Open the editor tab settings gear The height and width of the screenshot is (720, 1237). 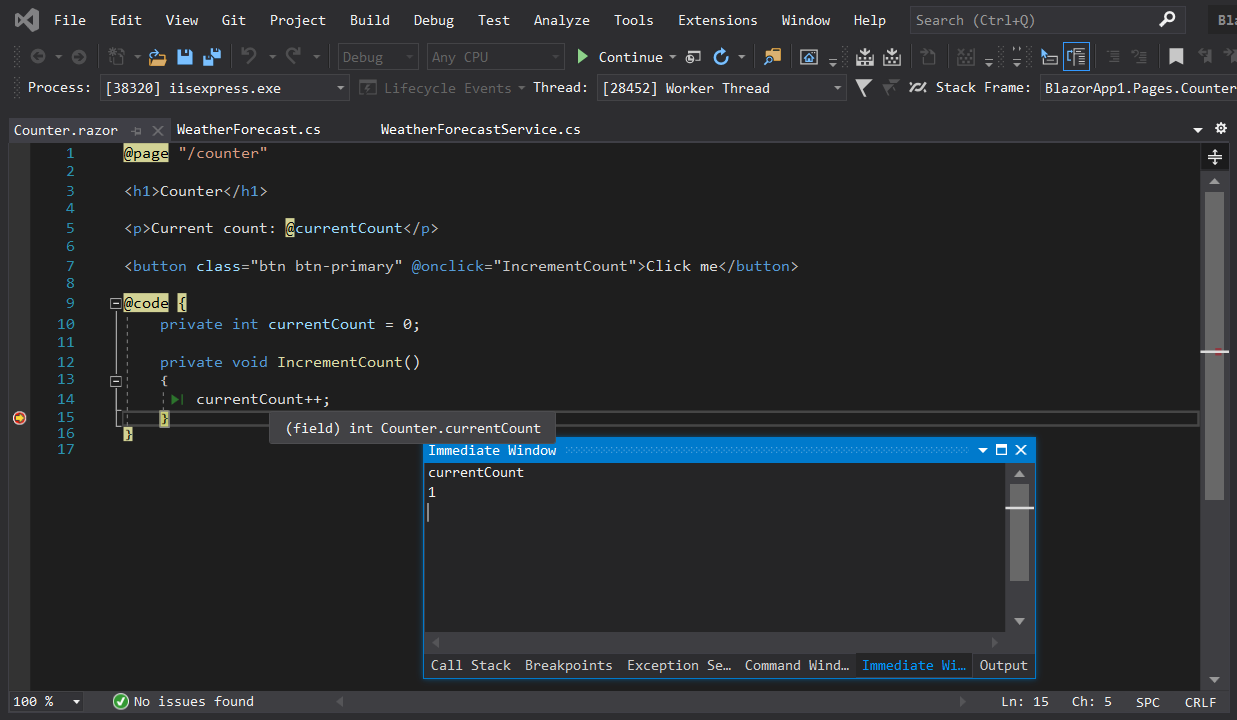[x=1221, y=129]
